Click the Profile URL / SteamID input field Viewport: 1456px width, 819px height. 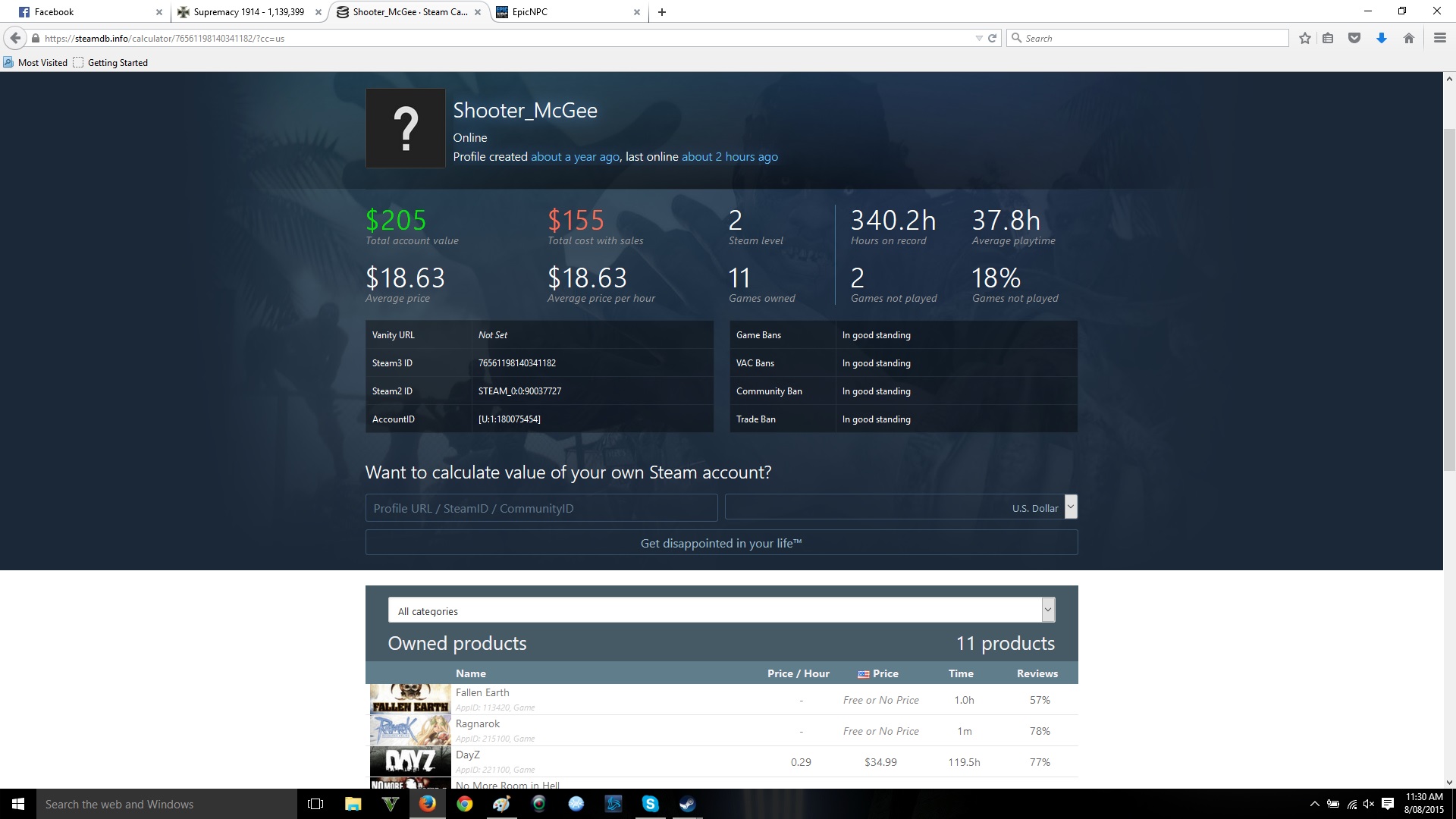pos(541,508)
